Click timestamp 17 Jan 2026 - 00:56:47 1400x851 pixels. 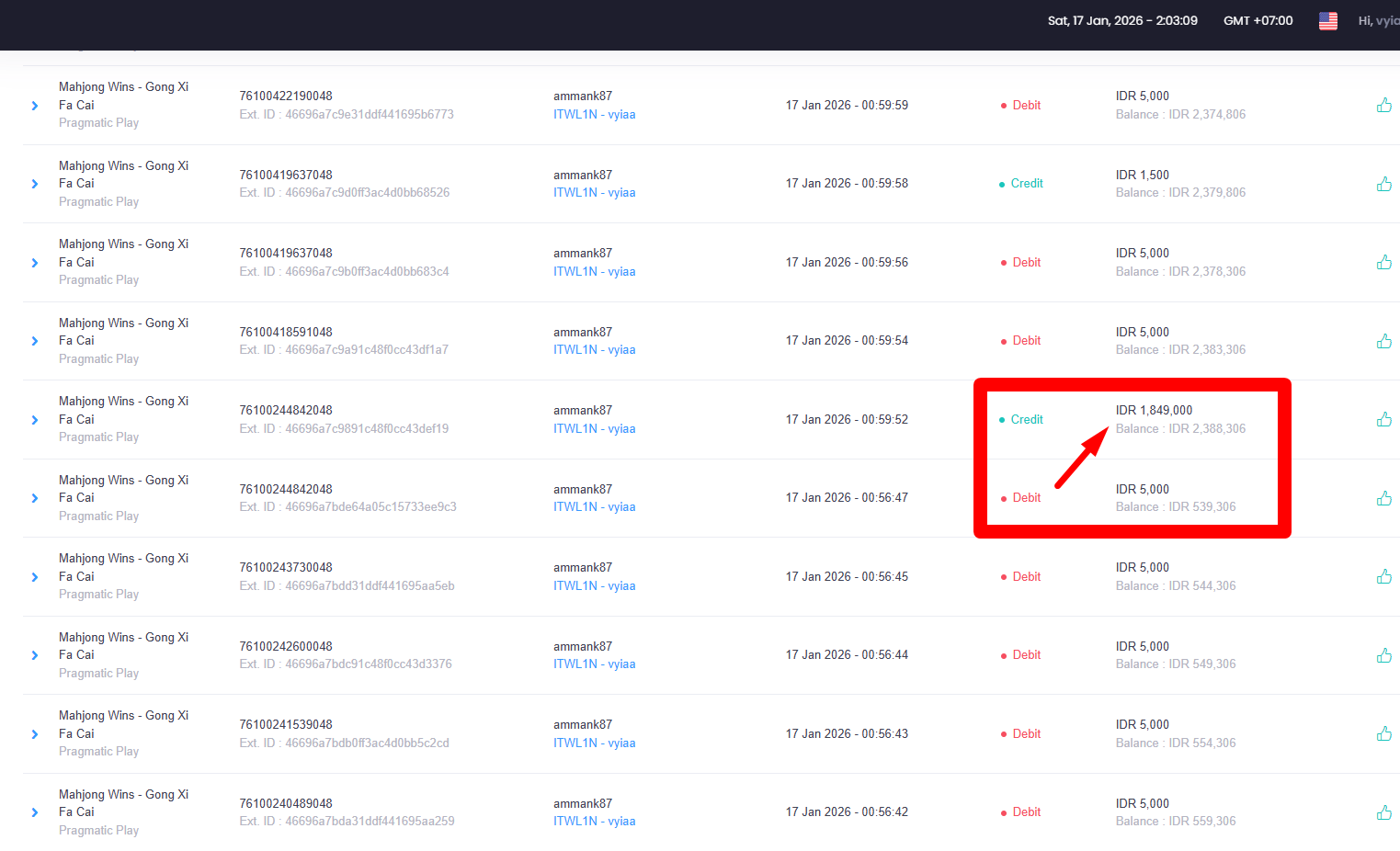847,498
